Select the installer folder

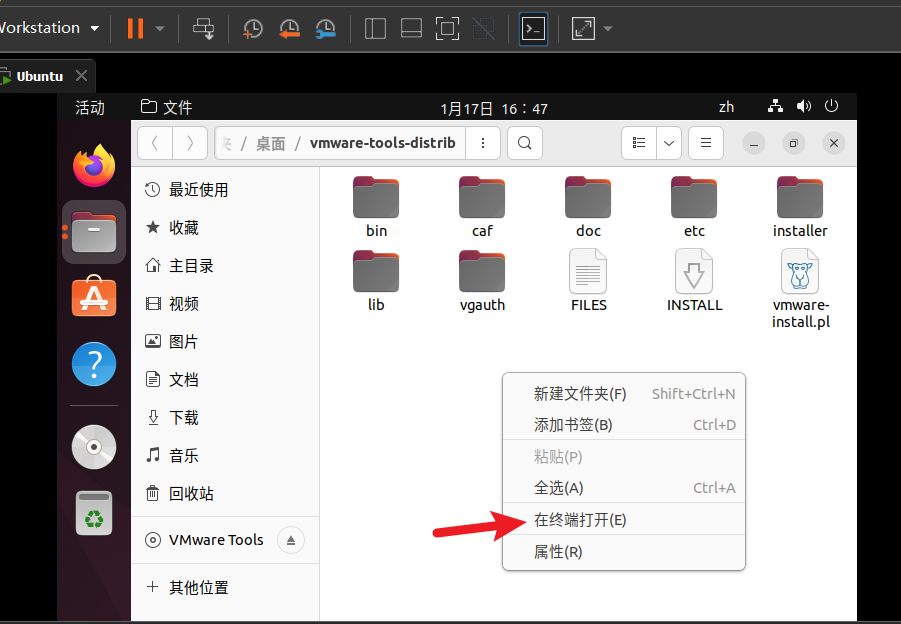tap(800, 207)
